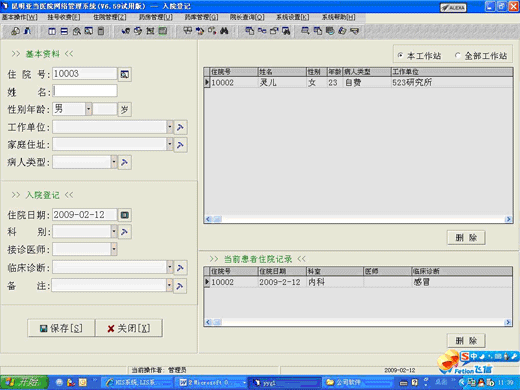Click 删除 button below 当前患者住院记录 table
520x390 pixels.
(466, 341)
